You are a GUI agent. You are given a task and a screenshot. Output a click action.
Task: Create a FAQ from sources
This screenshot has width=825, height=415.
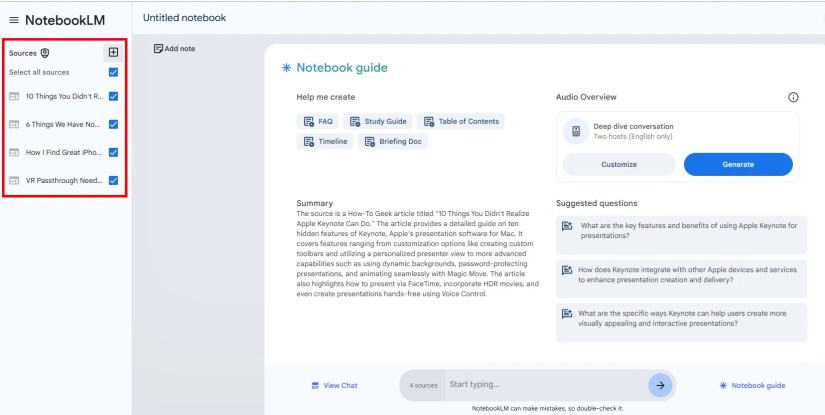[x=318, y=122]
